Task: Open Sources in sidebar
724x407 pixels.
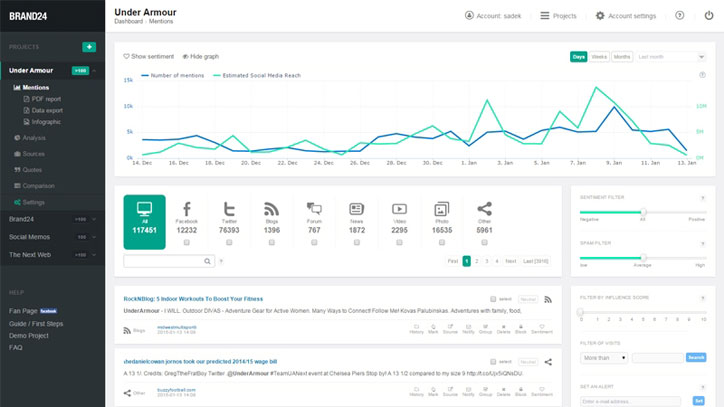Action: [29, 154]
